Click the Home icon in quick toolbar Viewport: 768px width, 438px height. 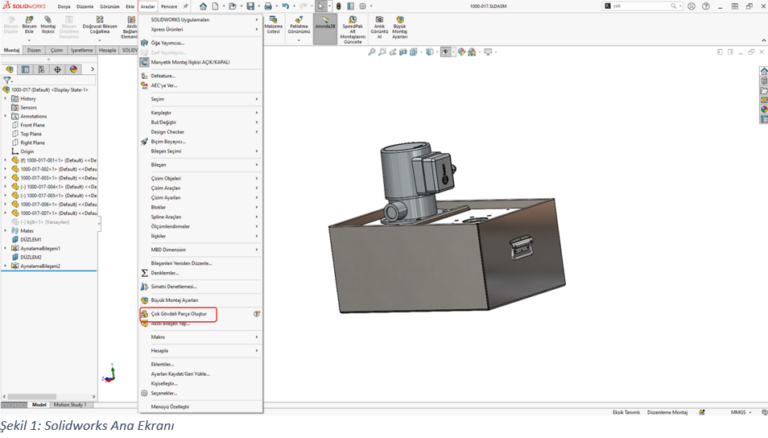pos(201,6)
